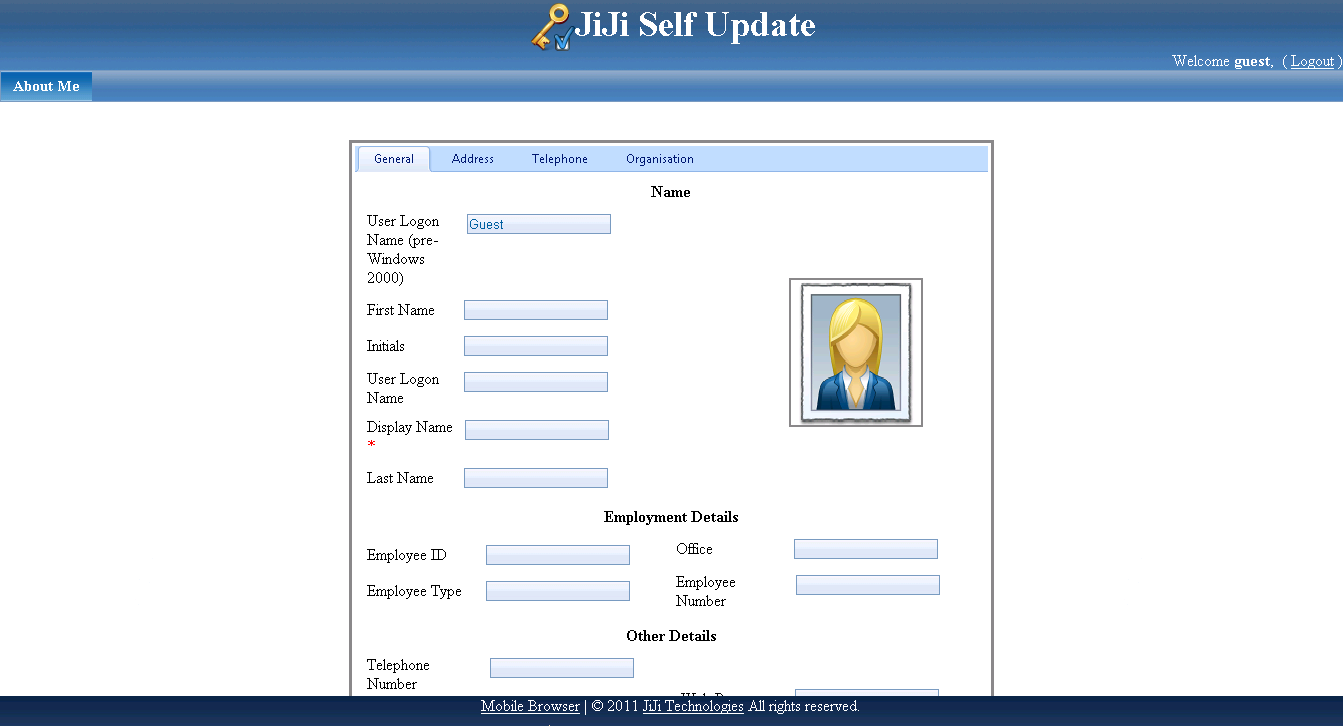Screen dimensions: 1343x726
Task: Click the JiJi key logo icon
Action: click(x=552, y=27)
